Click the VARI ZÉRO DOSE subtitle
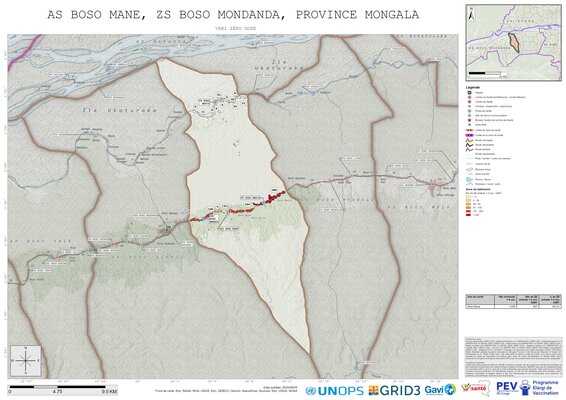This screenshot has height=400, width=566. [235, 28]
